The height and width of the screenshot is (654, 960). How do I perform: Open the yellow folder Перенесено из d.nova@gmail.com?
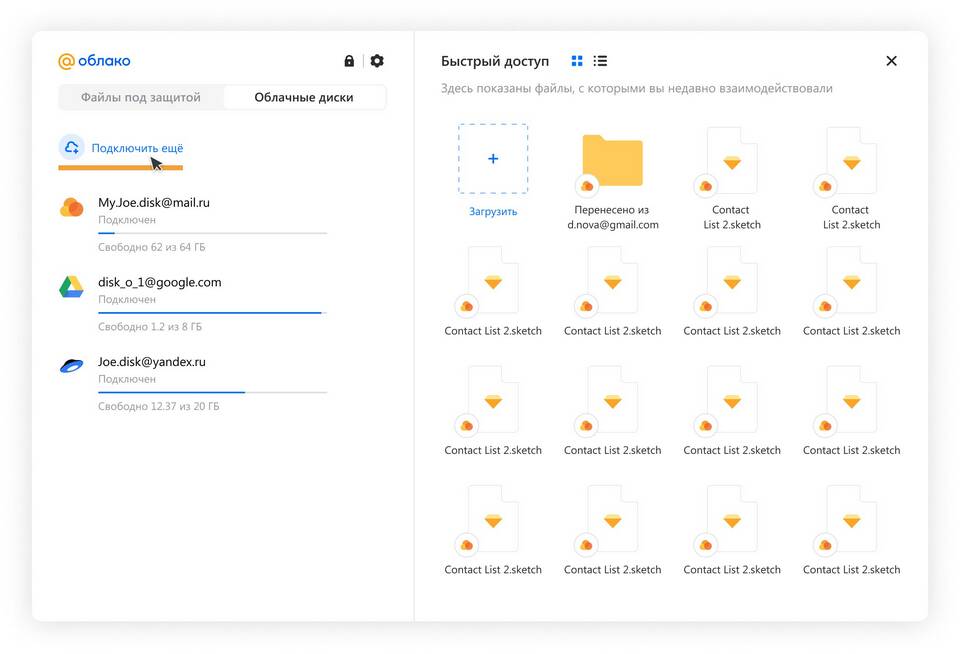click(x=612, y=162)
